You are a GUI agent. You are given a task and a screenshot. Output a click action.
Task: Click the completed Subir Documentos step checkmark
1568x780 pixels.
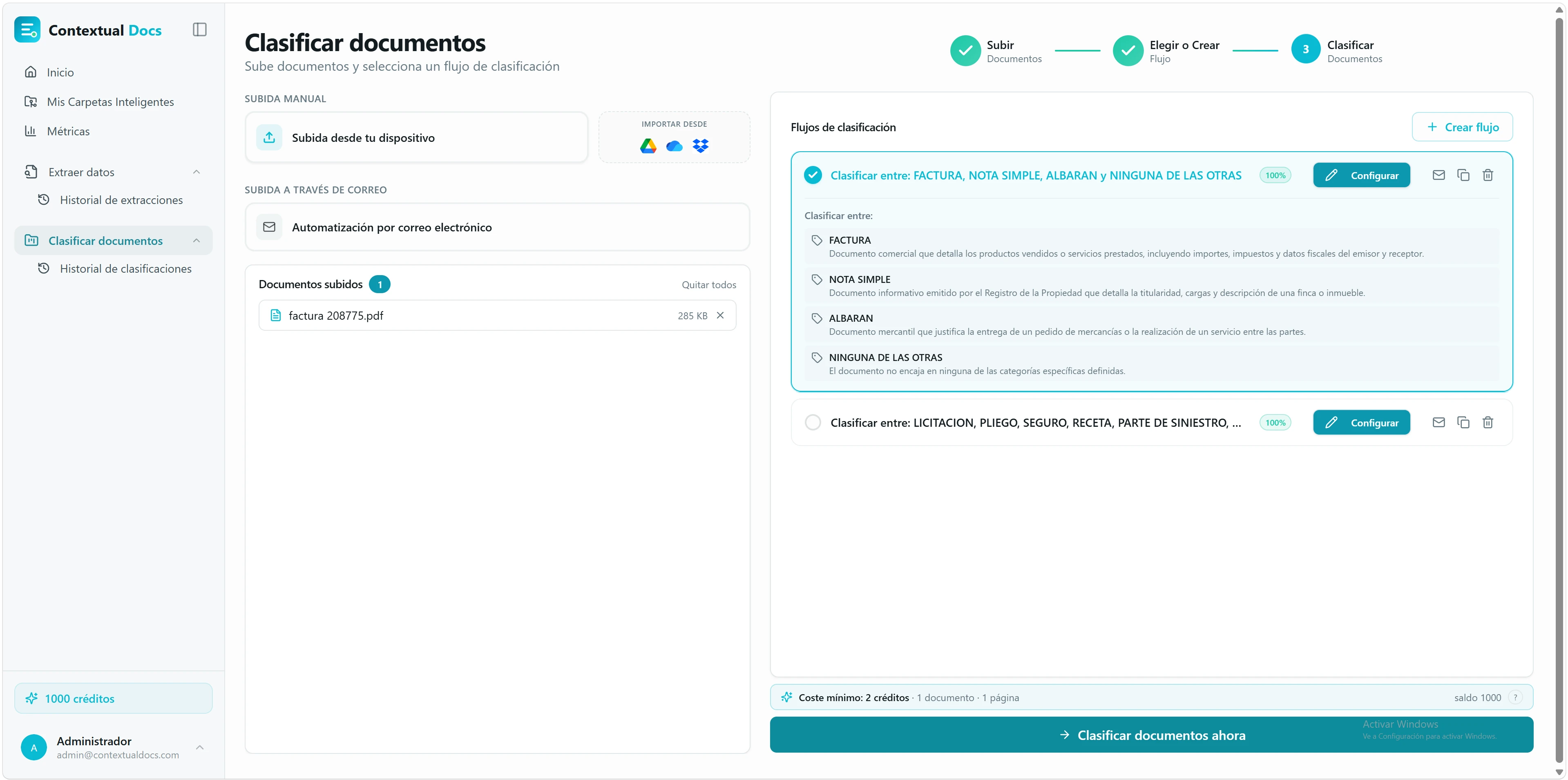pyautogui.click(x=965, y=51)
